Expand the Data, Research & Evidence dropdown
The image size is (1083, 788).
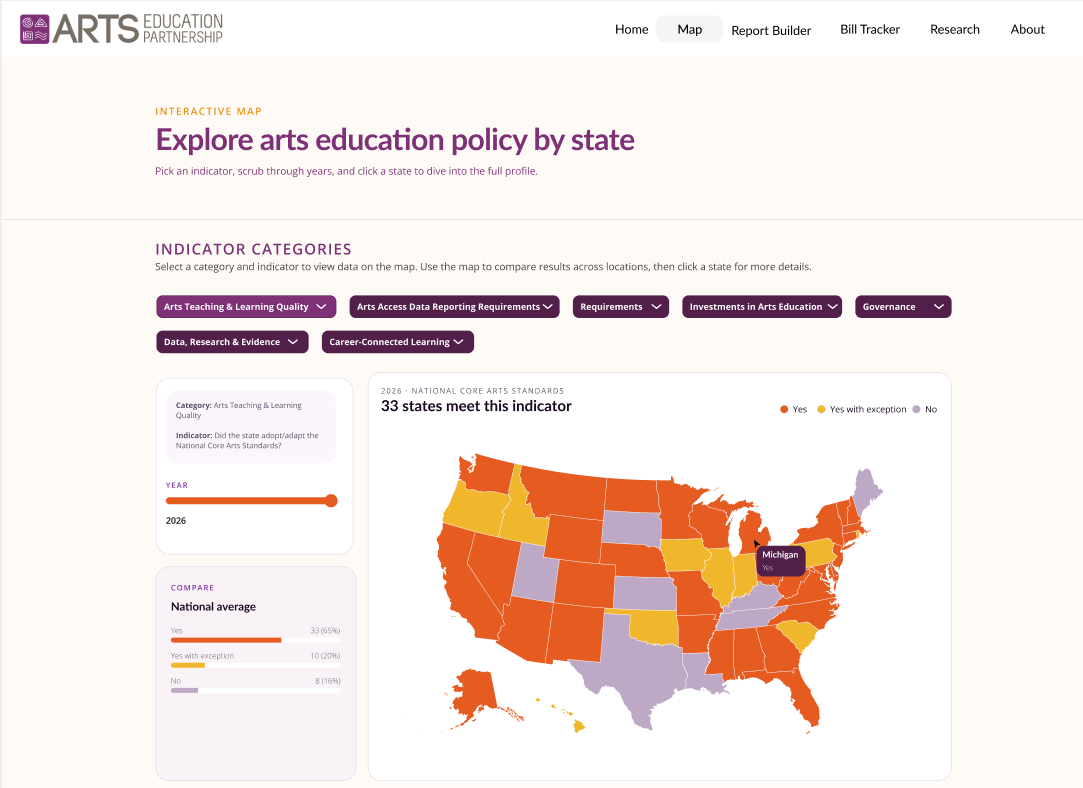coord(232,342)
